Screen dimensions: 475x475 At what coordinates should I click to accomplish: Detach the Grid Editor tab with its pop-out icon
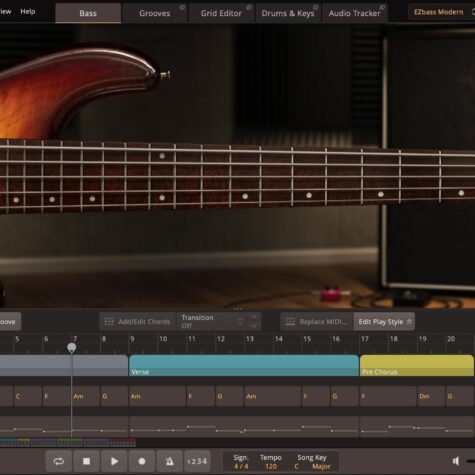click(x=249, y=7)
